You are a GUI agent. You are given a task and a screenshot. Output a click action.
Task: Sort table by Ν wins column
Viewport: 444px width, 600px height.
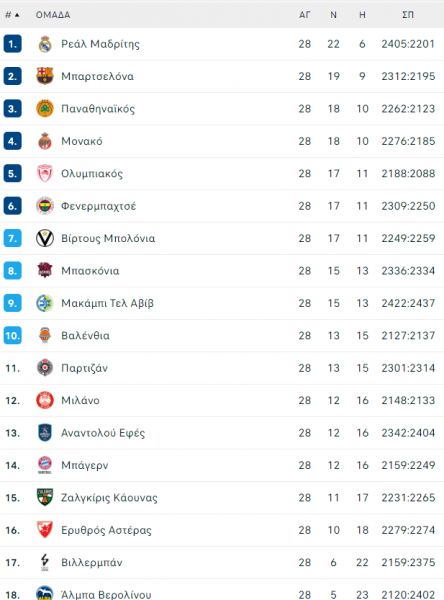[333, 15]
